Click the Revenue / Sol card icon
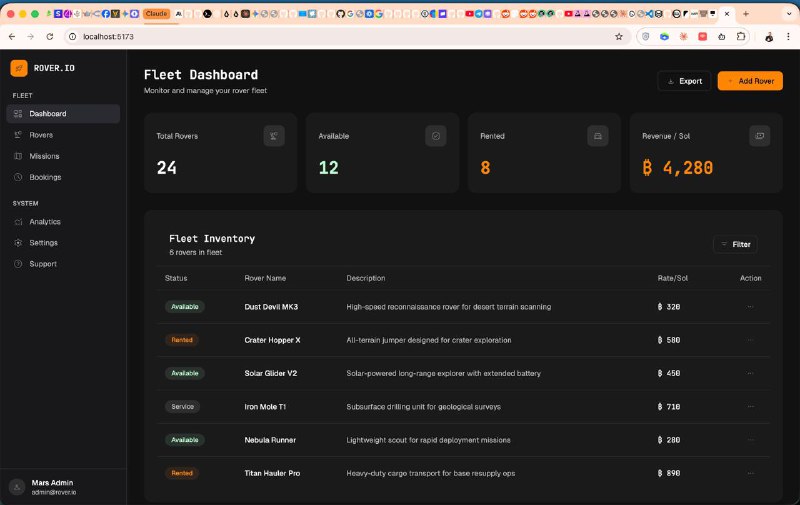 click(x=759, y=136)
